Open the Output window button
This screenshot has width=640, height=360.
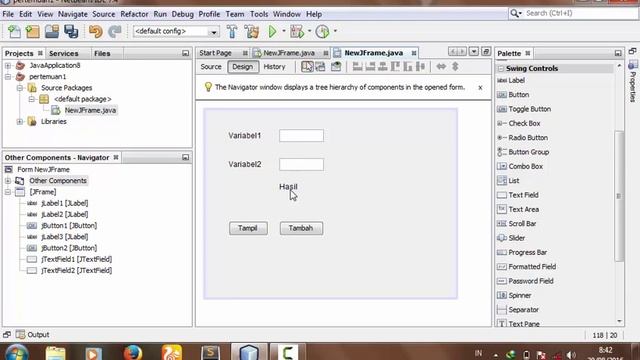(x=33, y=335)
